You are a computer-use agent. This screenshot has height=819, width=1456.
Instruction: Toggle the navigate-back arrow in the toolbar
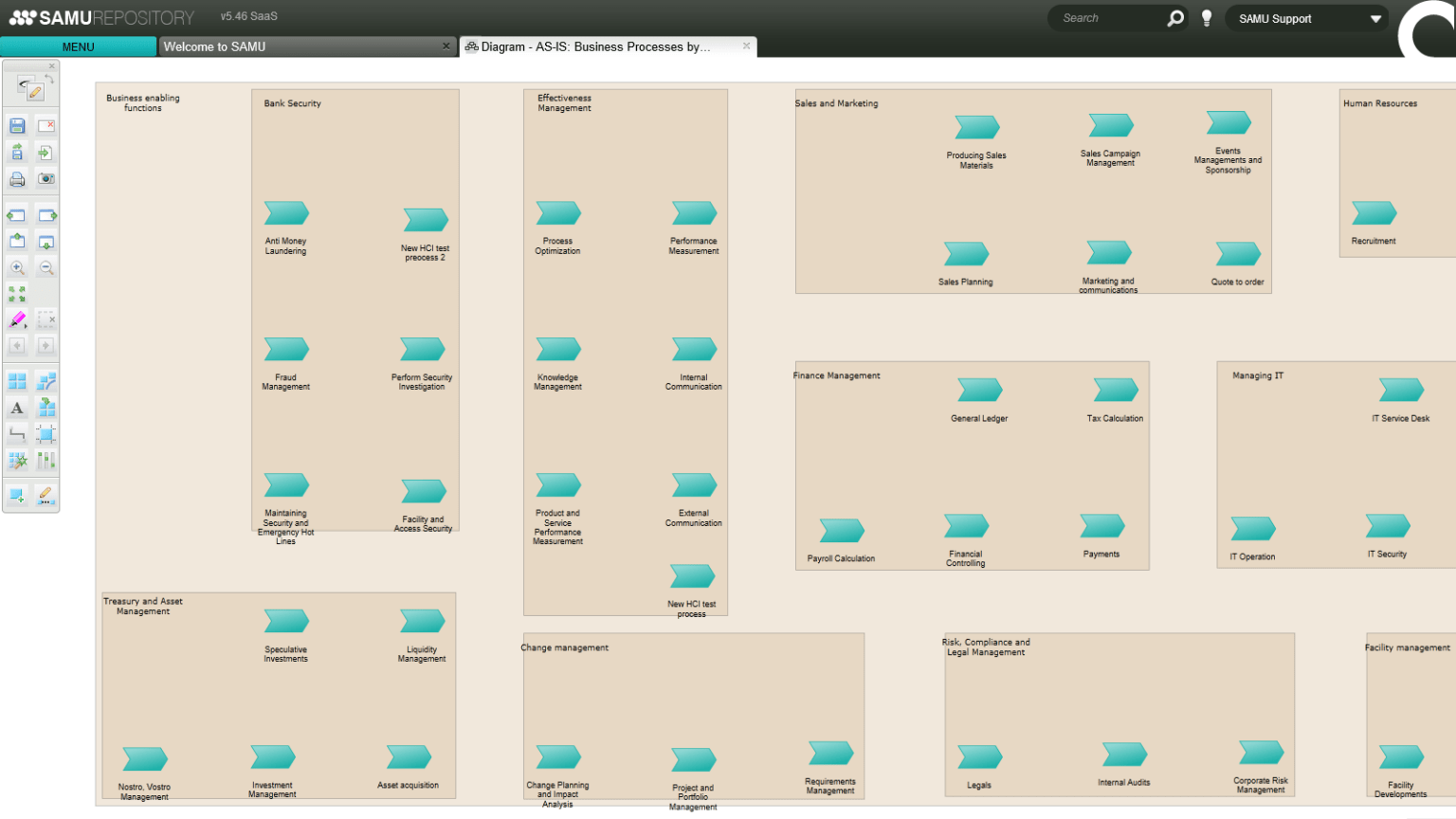(15, 346)
